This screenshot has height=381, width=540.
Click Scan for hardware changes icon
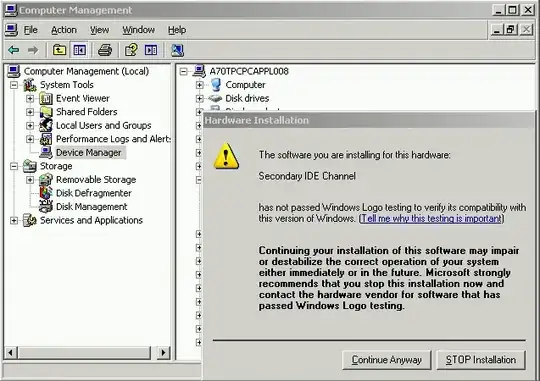[177, 50]
